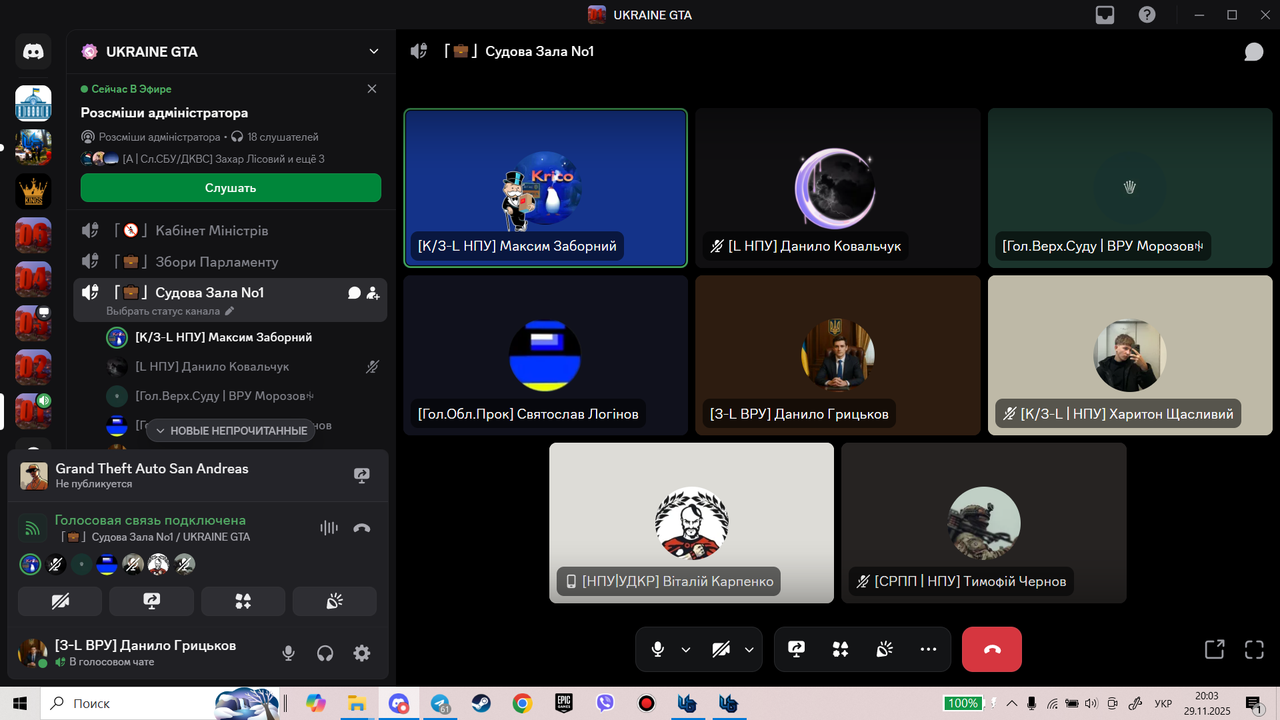1280x720 pixels.
Task: Select Данило Ковальчук video tile
Action: click(x=838, y=188)
